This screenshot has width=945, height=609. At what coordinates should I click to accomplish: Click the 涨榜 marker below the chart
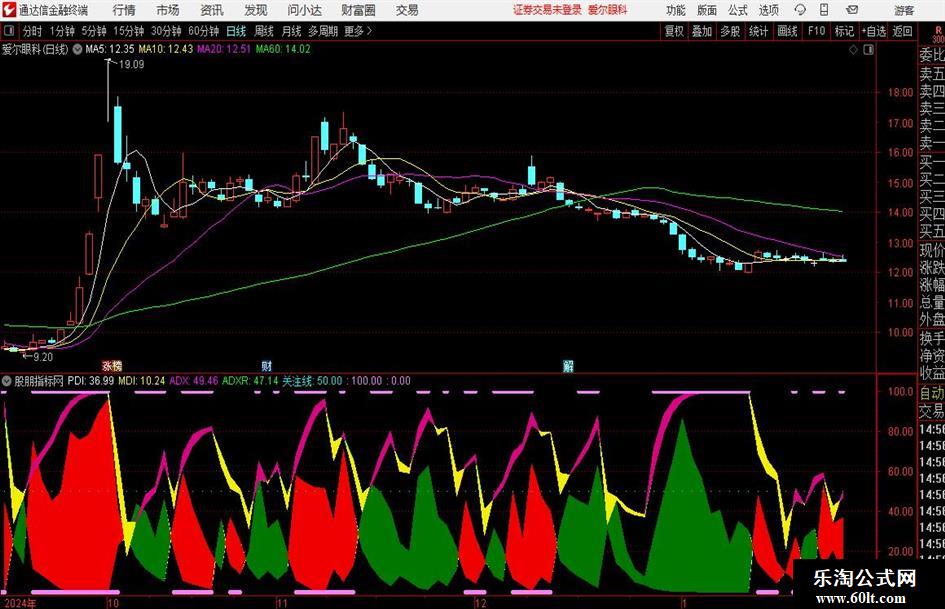point(111,365)
